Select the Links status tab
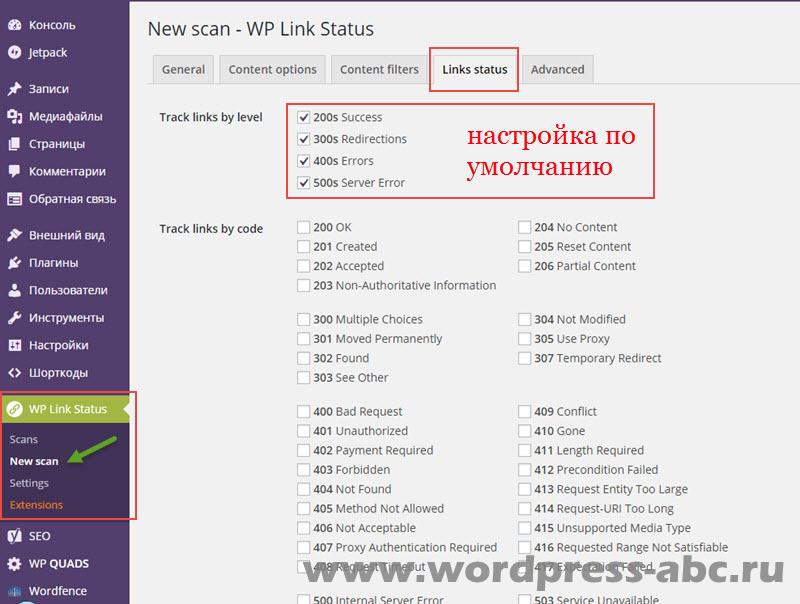 coord(474,69)
